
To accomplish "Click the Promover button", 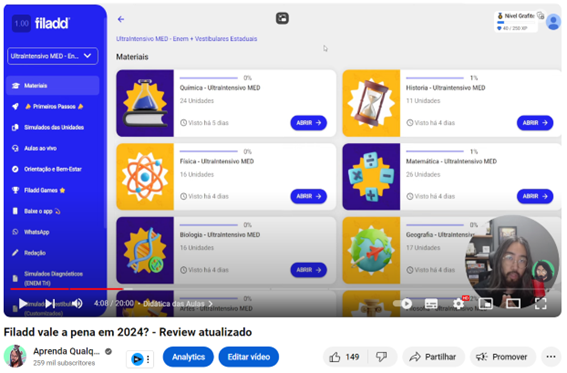I will (503, 357).
